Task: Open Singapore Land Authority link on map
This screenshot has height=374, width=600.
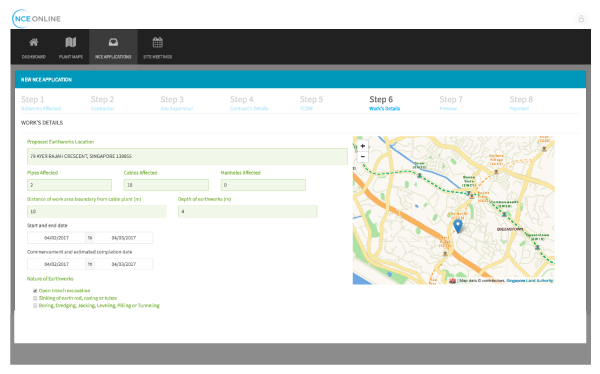Action: click(x=530, y=281)
